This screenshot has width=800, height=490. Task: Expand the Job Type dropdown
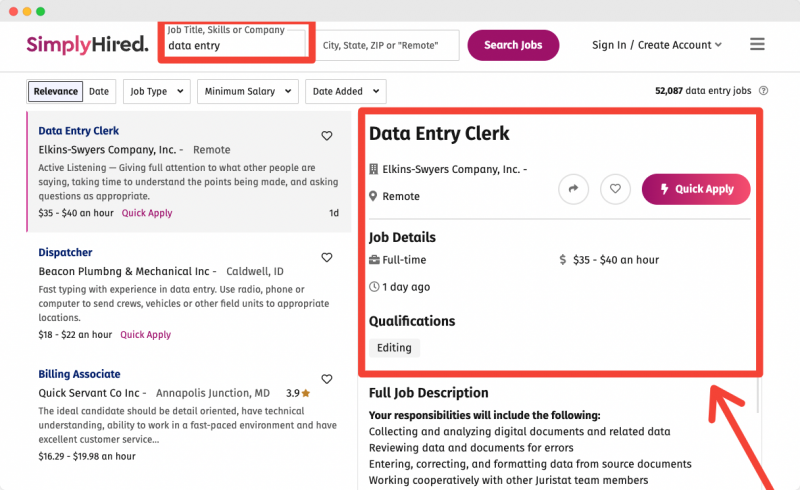point(157,91)
